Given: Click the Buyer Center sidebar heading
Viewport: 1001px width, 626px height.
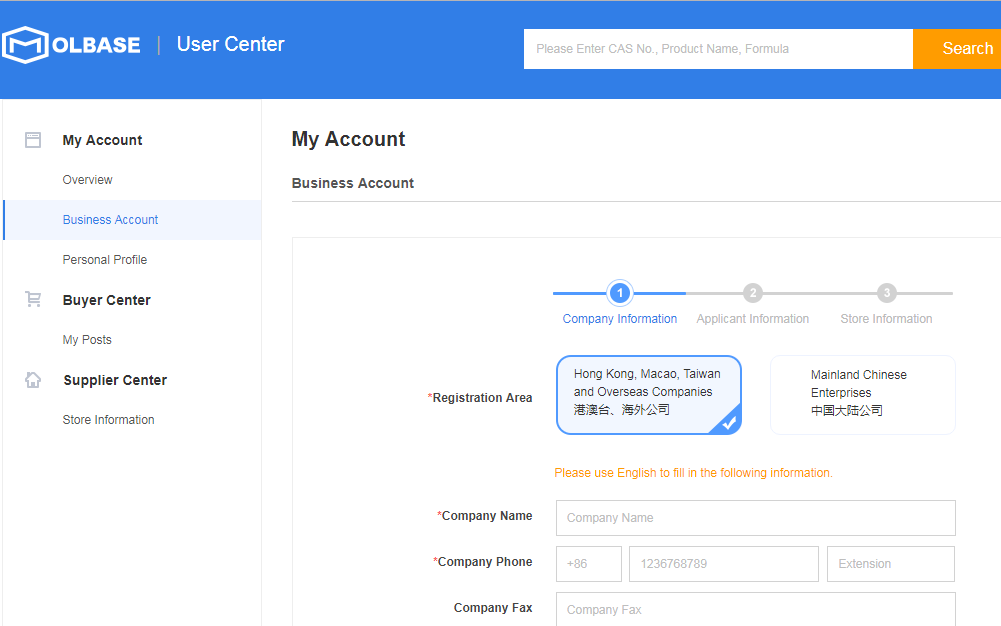Looking at the screenshot, I should tap(107, 300).
